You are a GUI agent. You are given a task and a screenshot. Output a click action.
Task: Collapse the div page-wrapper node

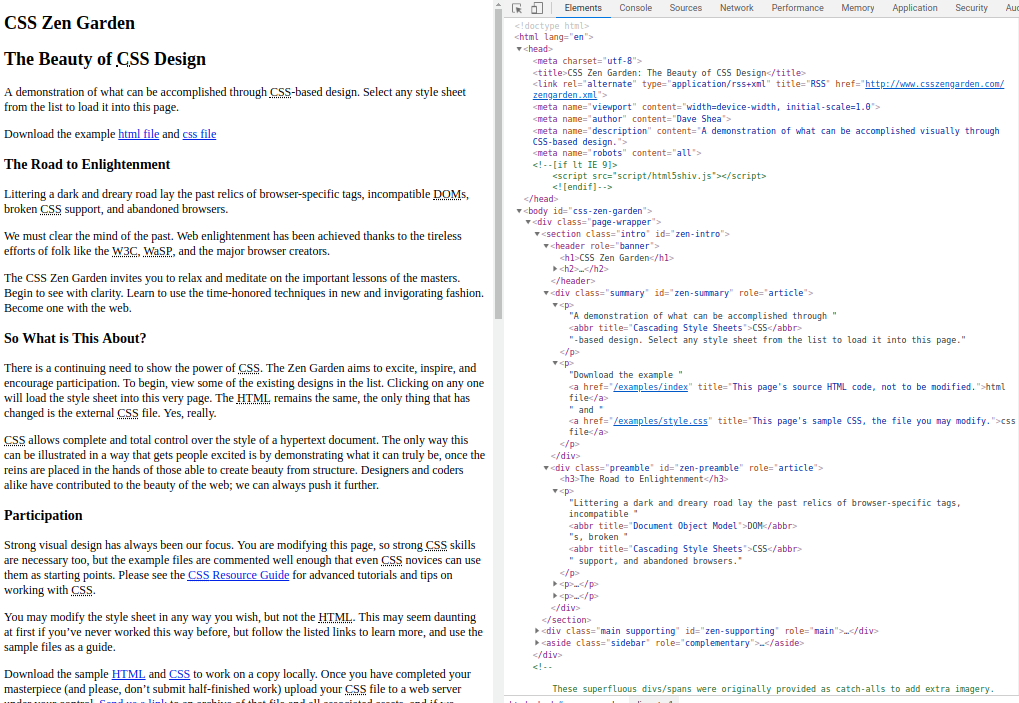[x=528, y=222]
